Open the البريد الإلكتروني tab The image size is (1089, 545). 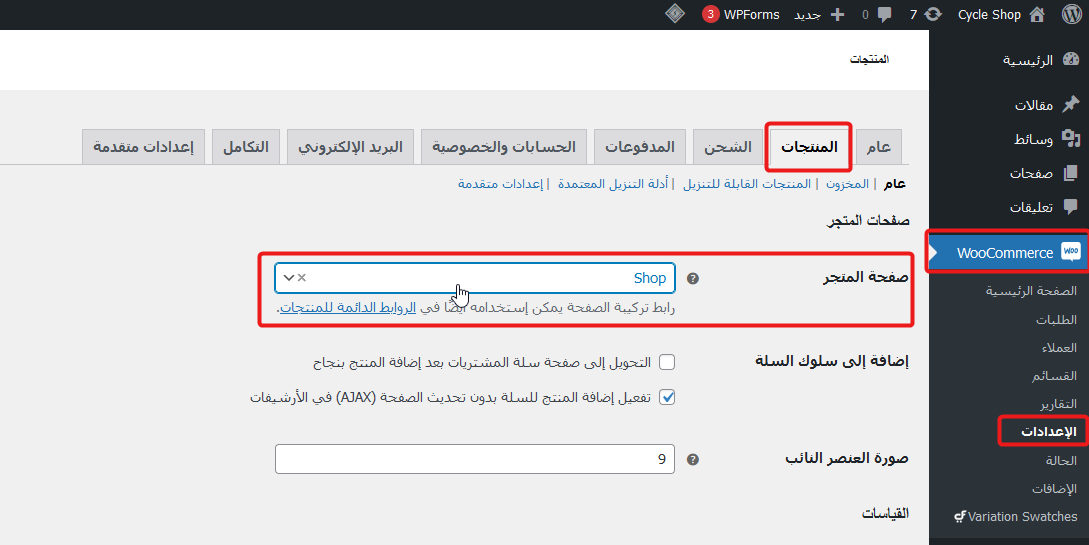(350, 147)
